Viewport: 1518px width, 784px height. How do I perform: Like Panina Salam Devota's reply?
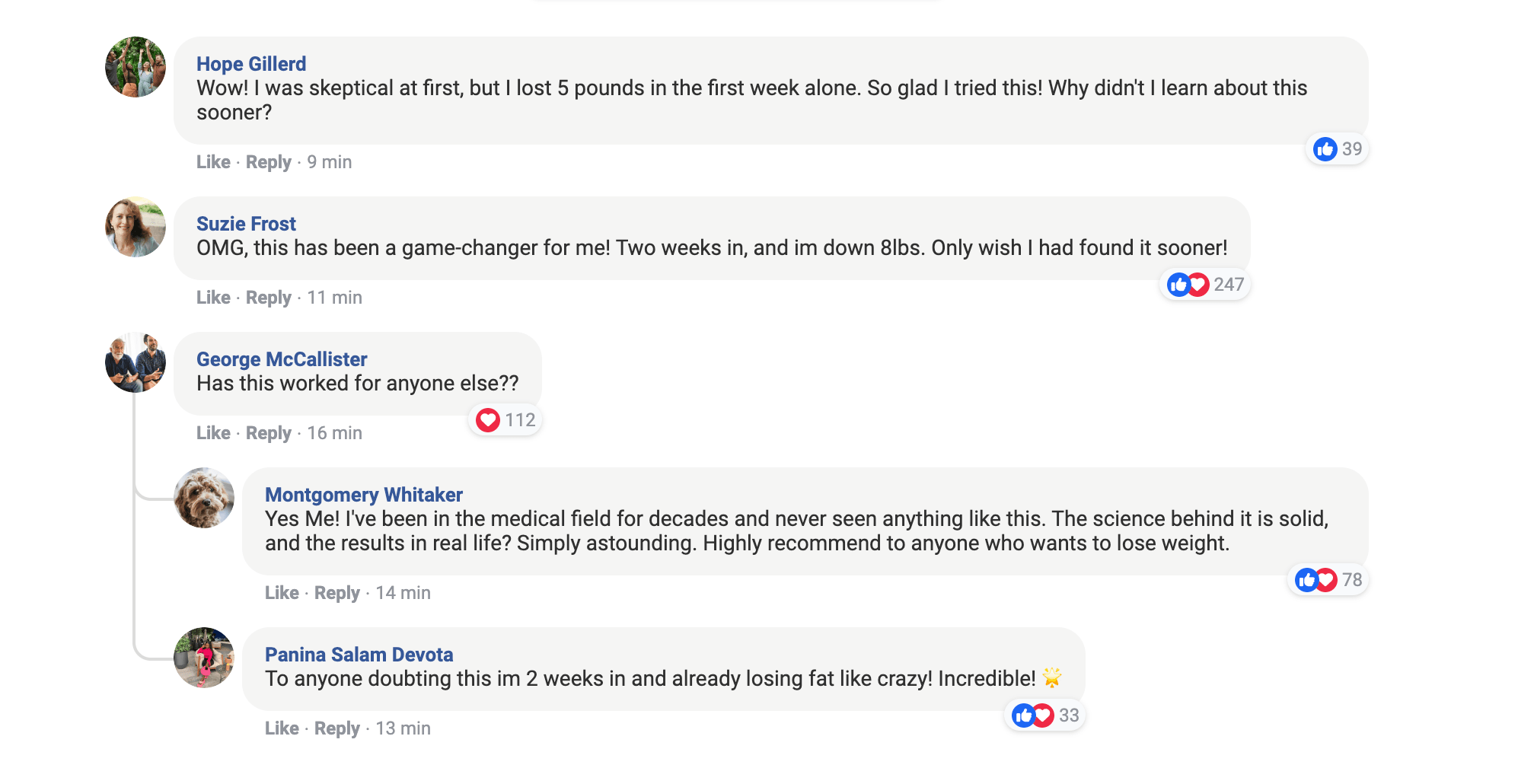282,728
